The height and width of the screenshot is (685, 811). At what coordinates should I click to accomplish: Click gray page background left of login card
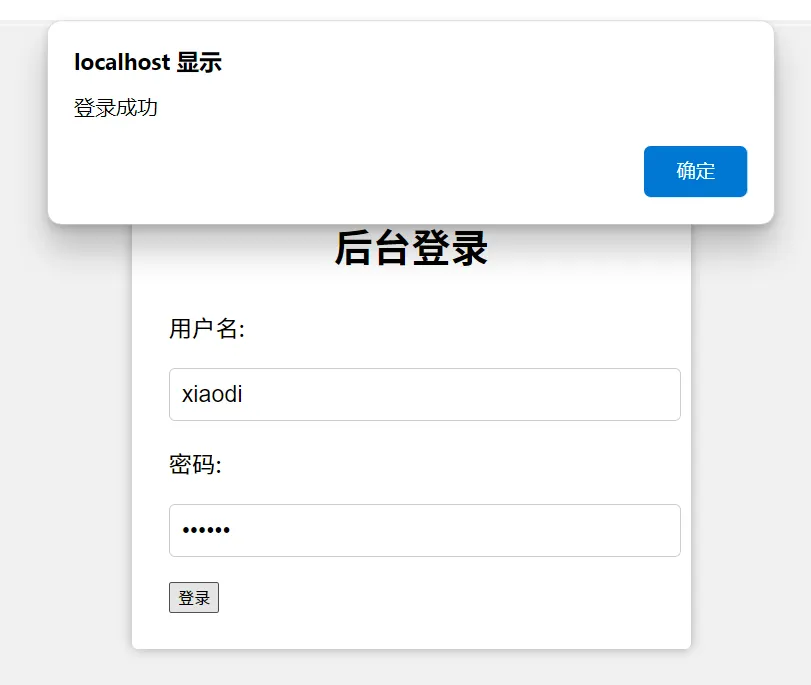point(65,440)
